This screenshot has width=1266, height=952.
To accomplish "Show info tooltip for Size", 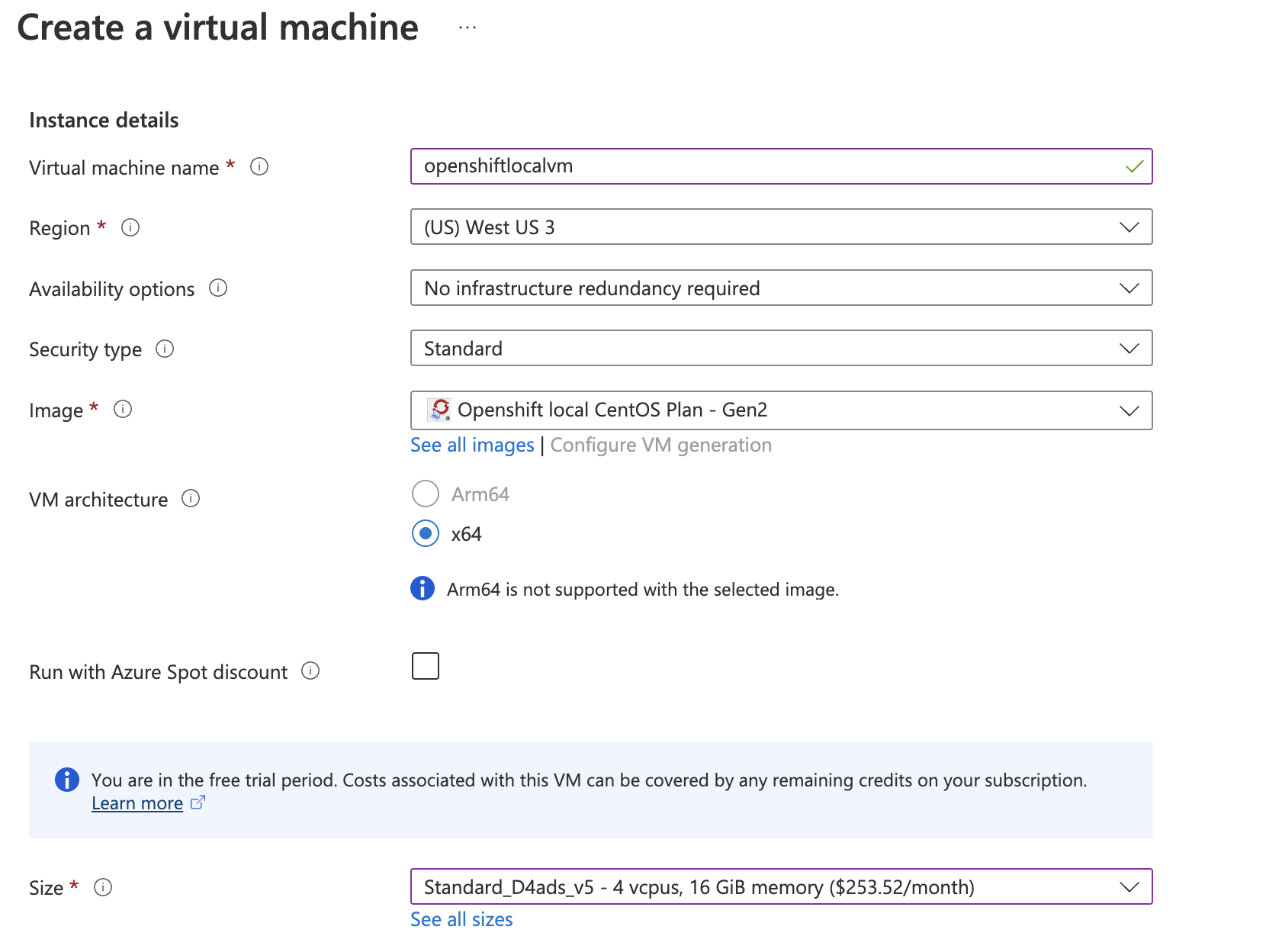I will [103, 887].
